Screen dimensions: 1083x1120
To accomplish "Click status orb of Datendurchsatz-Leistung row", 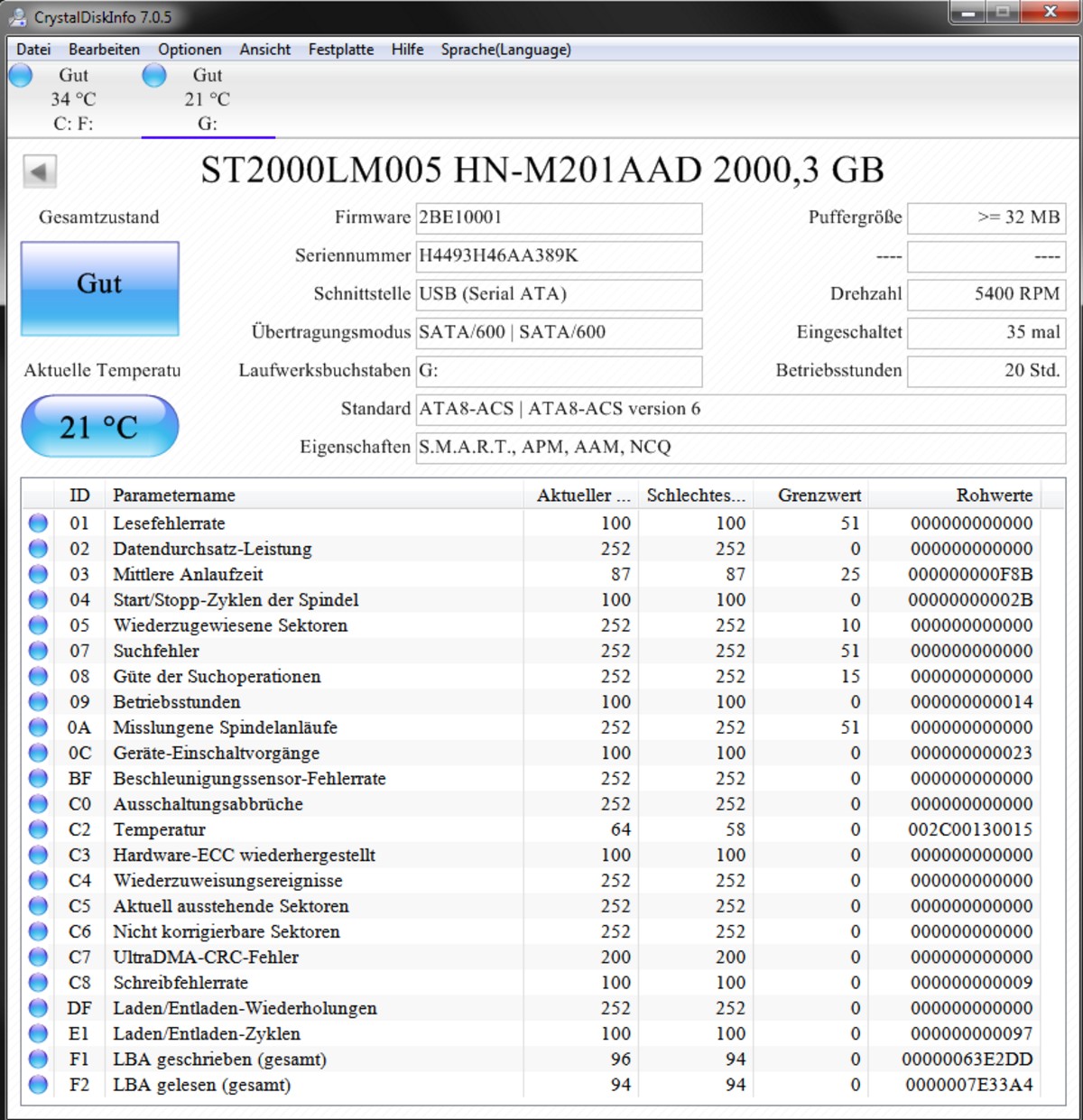I will pyautogui.click(x=38, y=549).
